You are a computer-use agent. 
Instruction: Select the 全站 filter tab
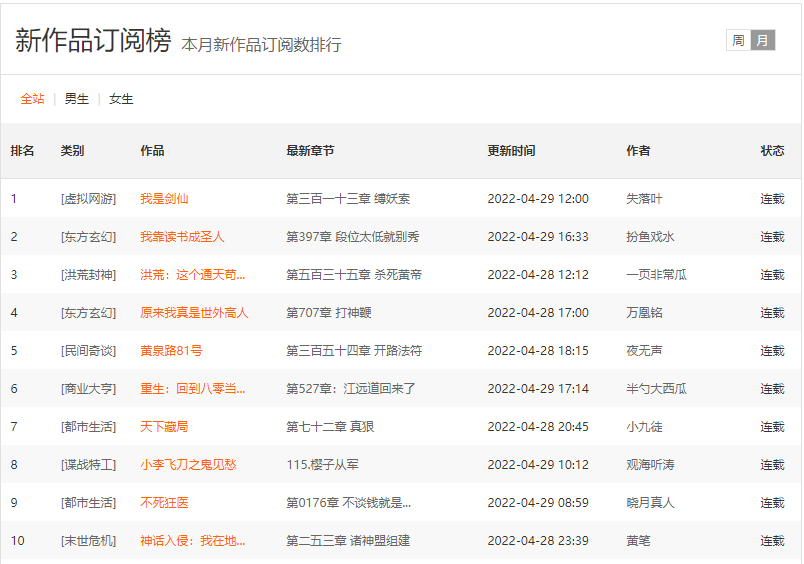point(32,98)
